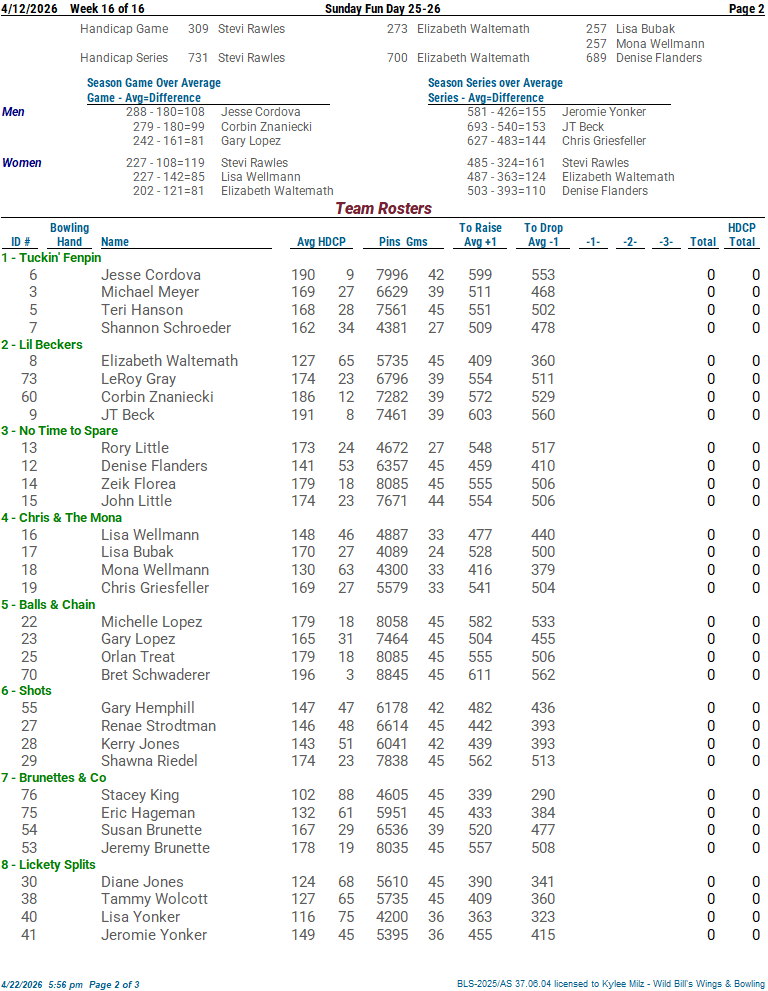
Task: Click the 'Women' category label
Action: click(21, 163)
